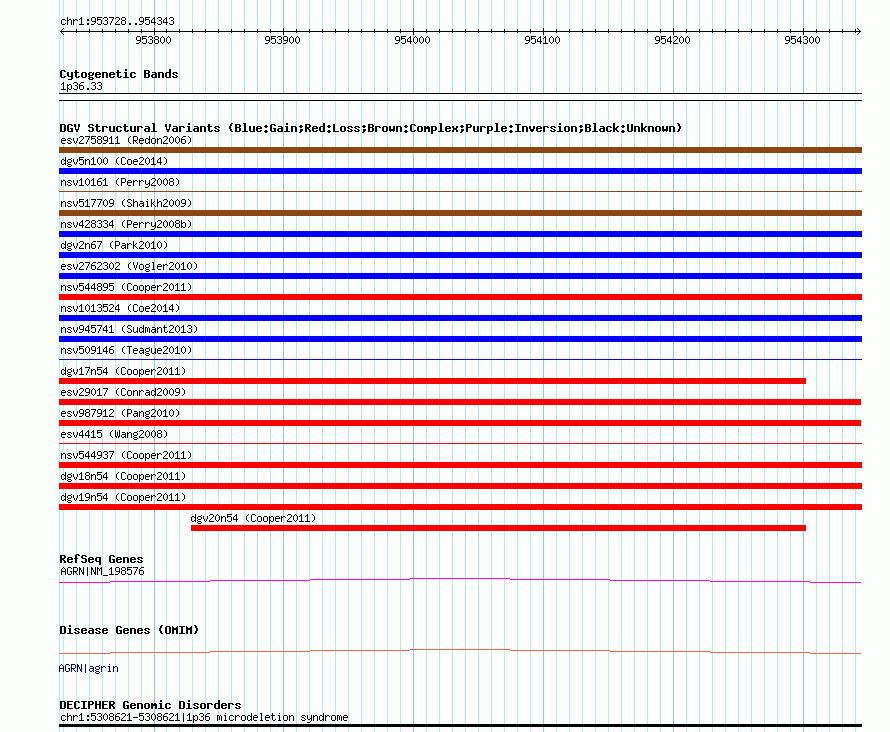The width and height of the screenshot is (890, 732).
Task: Click the DGV Structural Variants track heading
Action: click(370, 128)
